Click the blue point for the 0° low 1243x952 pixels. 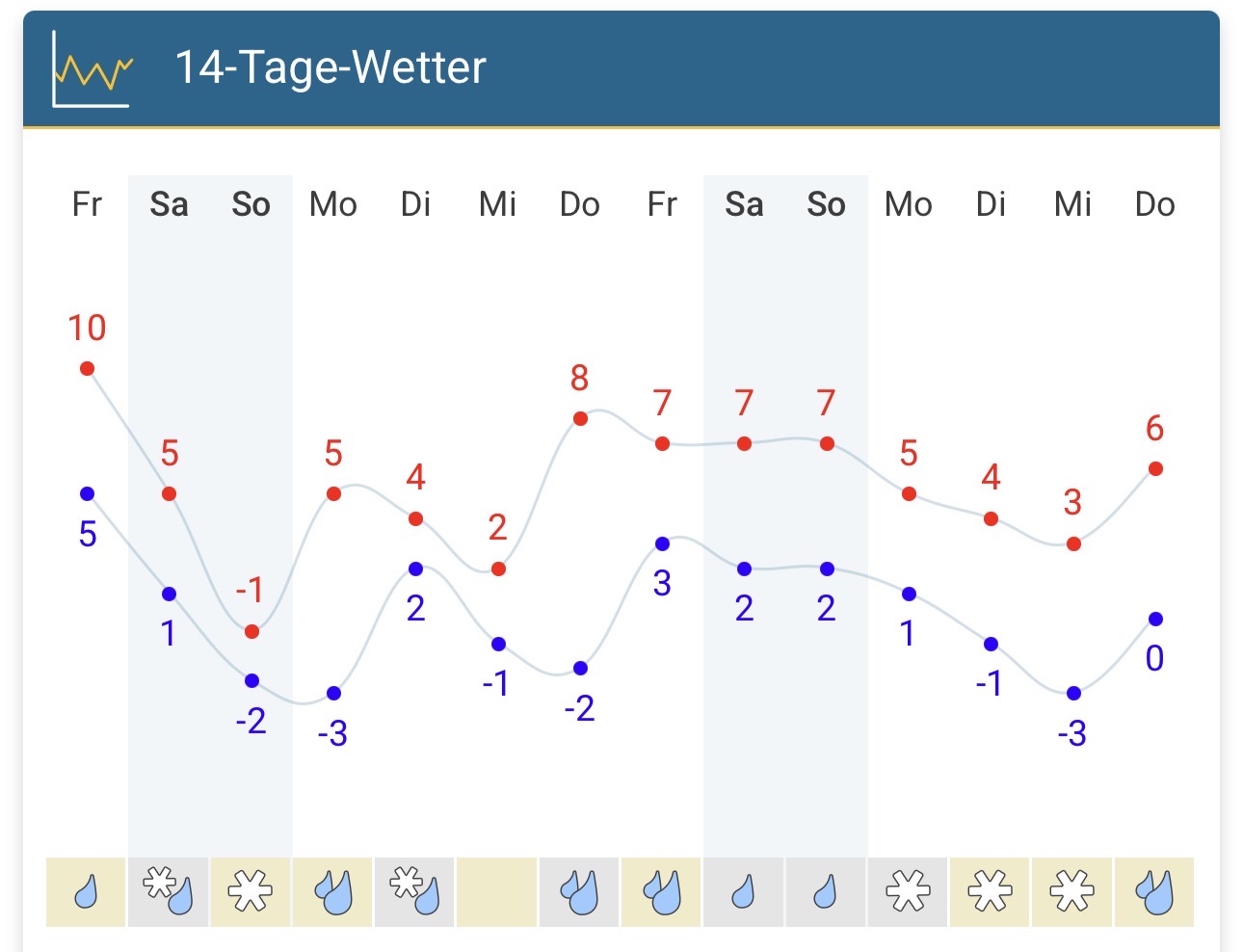(x=1155, y=619)
